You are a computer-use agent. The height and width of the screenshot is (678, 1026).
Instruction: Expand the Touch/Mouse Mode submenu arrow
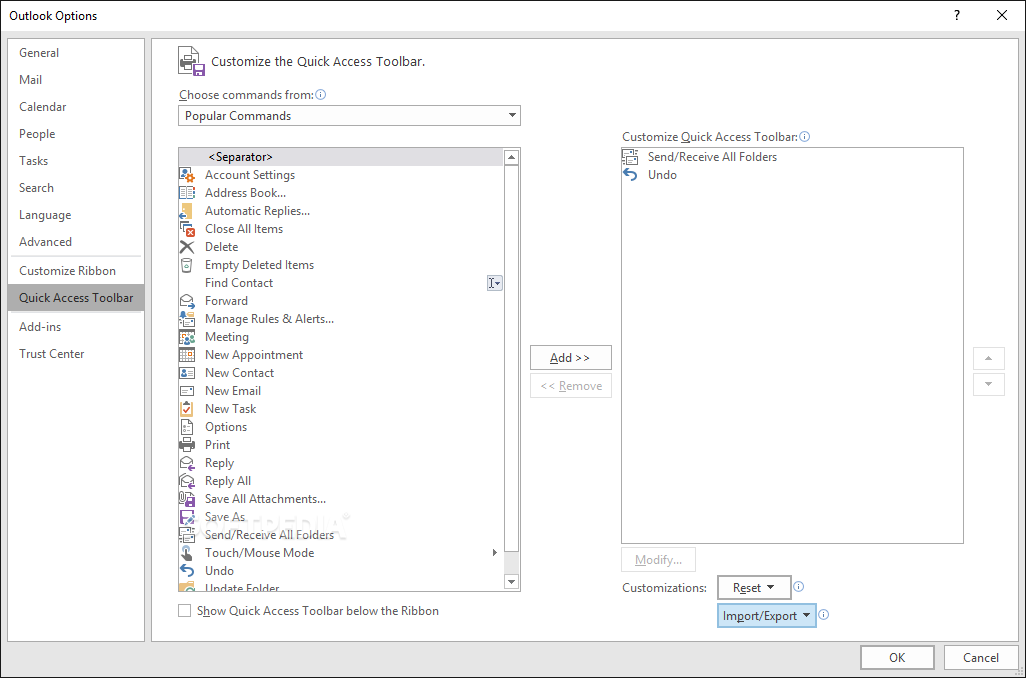tap(495, 553)
